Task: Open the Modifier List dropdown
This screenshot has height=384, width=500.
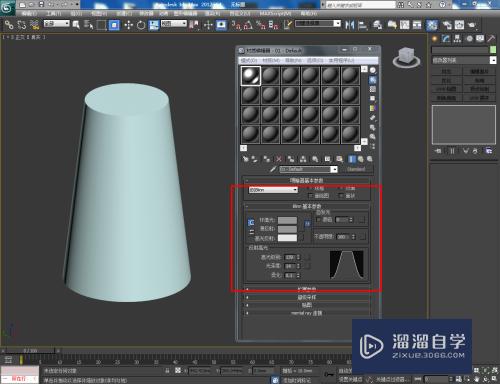Action: [464, 60]
